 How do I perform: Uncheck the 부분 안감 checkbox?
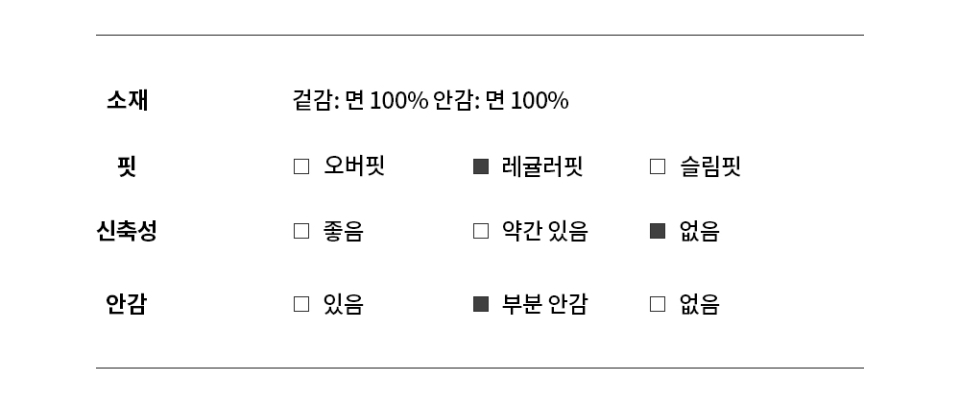click(481, 305)
